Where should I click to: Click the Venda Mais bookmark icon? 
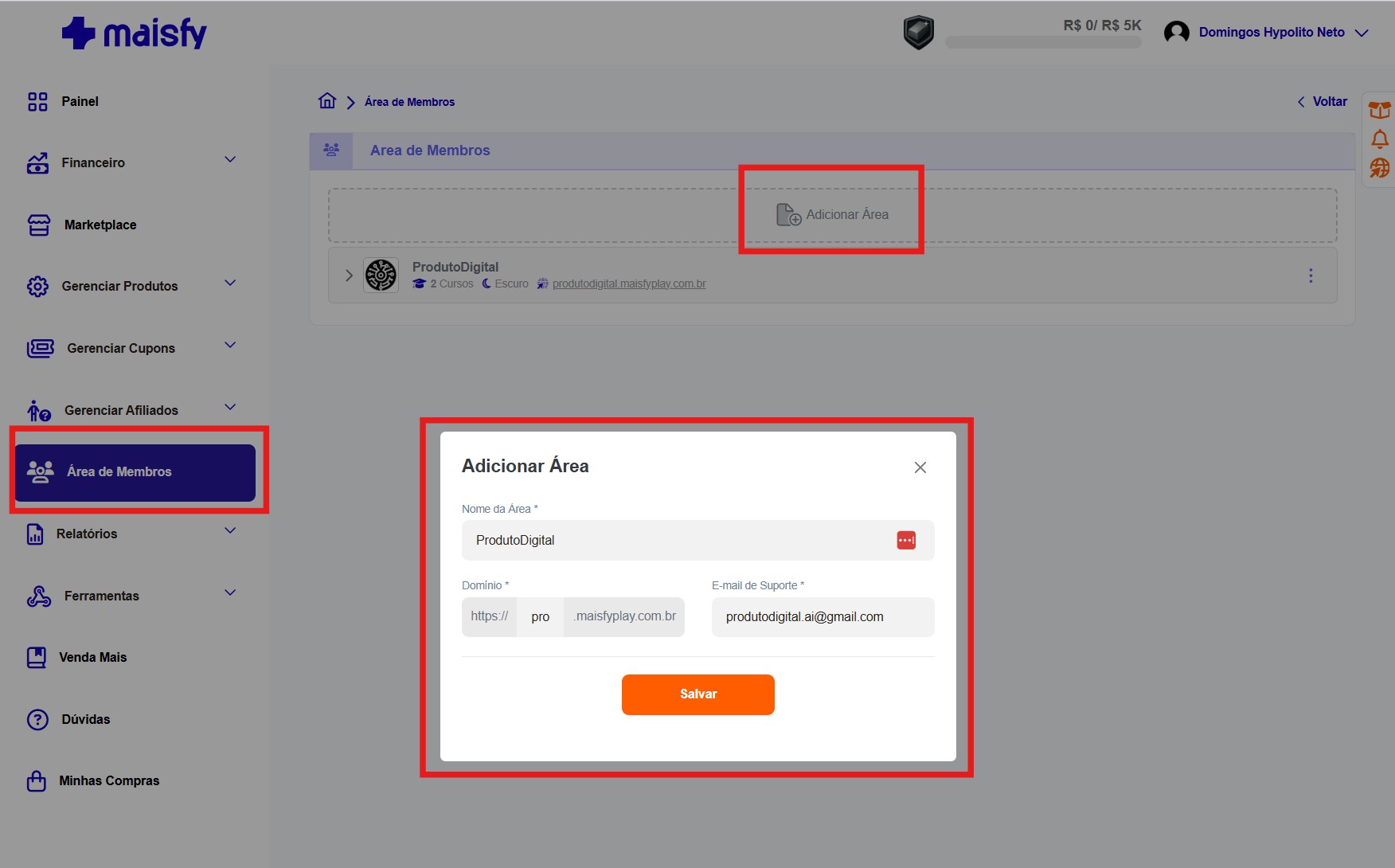point(37,657)
